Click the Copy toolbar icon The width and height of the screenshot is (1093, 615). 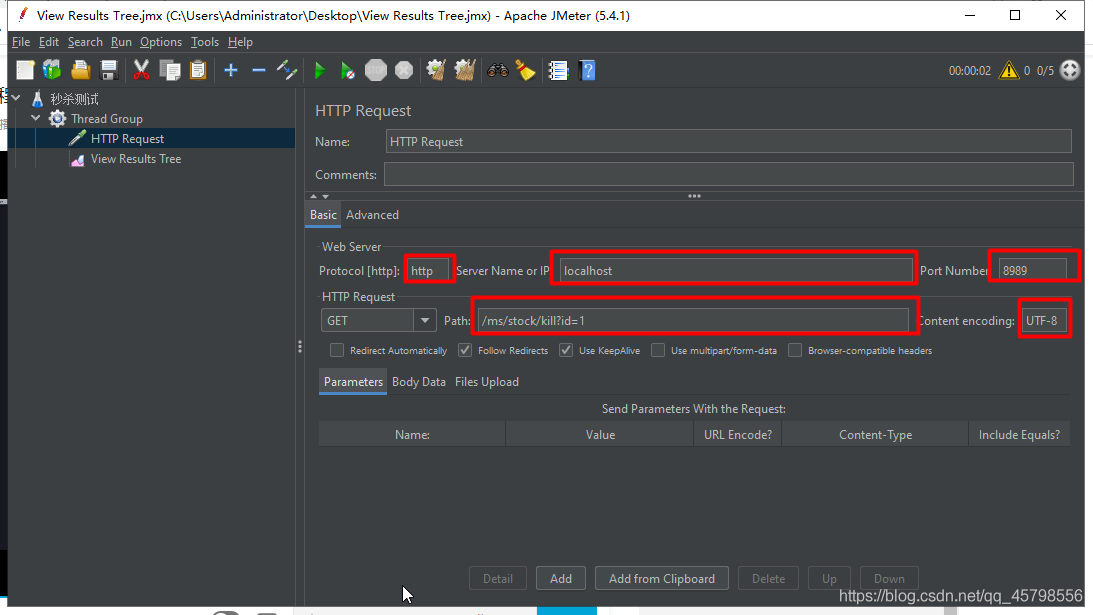(170, 70)
